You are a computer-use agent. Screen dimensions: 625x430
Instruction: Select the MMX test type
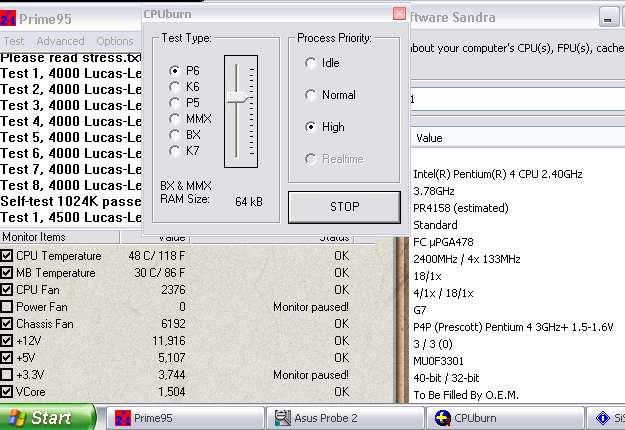pos(174,119)
